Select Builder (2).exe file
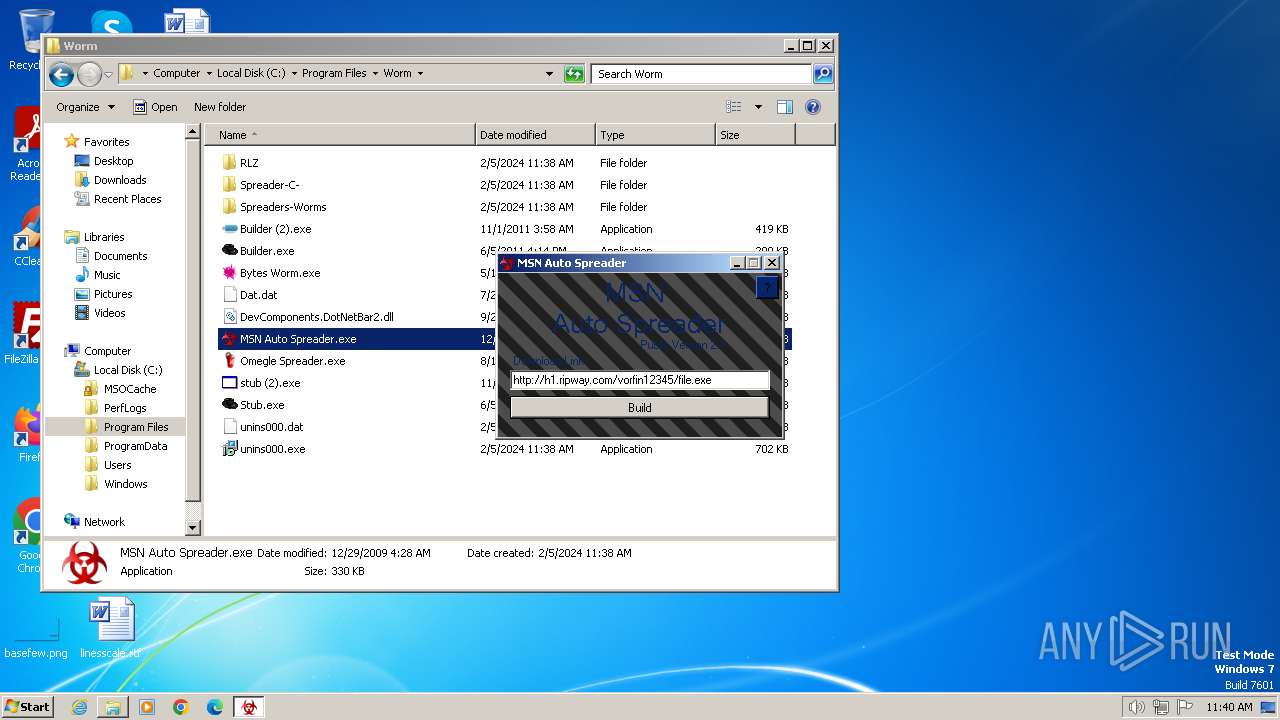1280x720 pixels. [x=275, y=229]
